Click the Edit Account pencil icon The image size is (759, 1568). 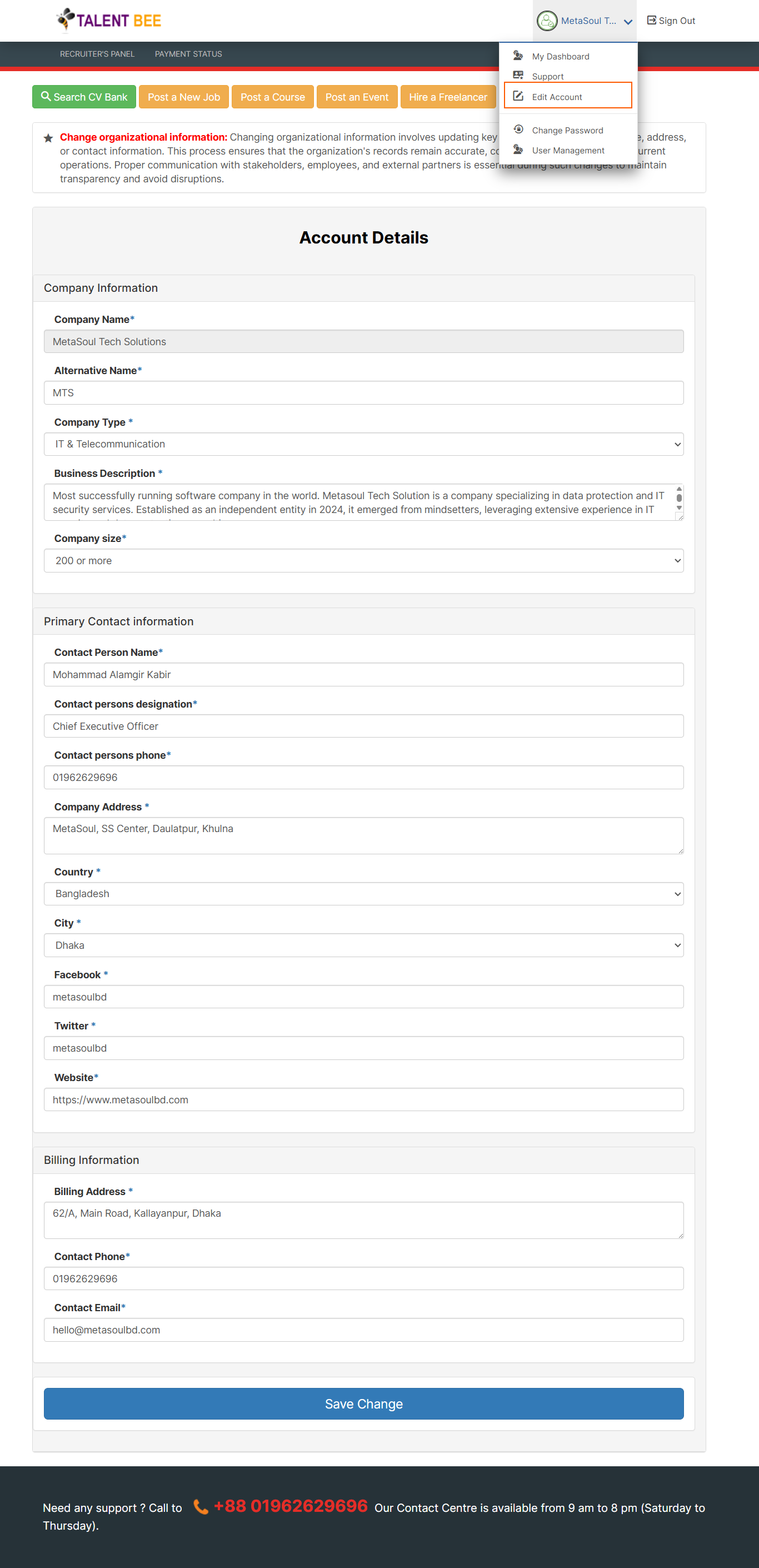click(x=518, y=96)
